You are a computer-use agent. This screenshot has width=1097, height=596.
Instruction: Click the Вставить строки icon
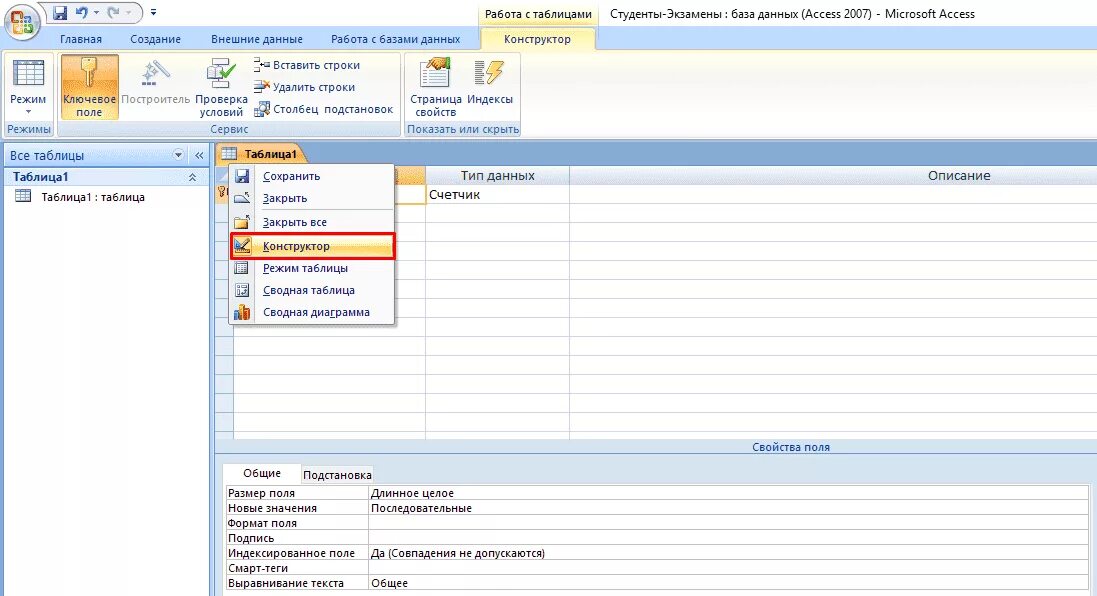tap(262, 65)
